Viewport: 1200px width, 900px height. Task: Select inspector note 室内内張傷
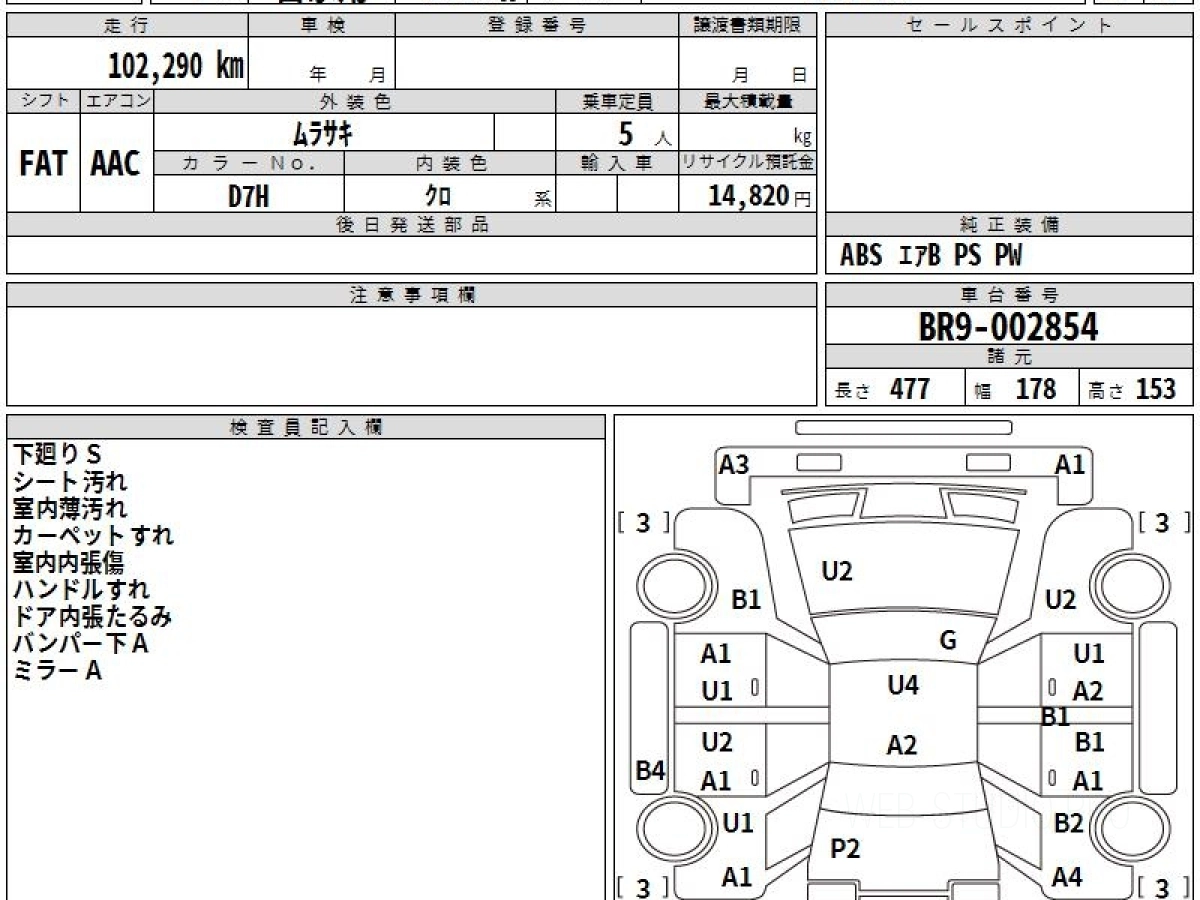68,562
